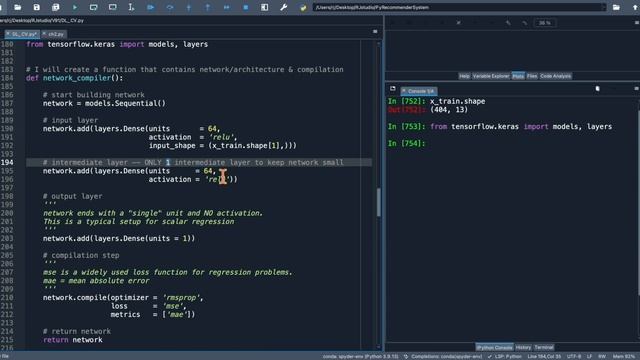Start debugging the file

151,7
